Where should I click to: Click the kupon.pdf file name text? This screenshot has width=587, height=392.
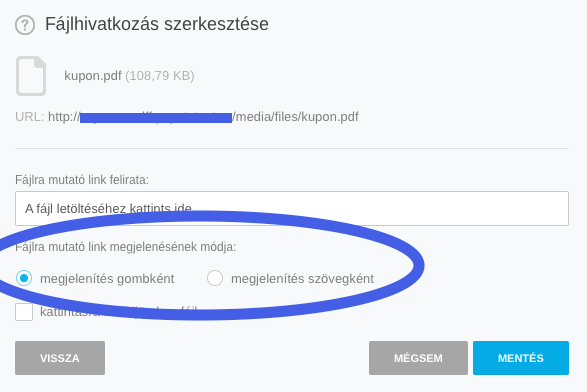93,76
